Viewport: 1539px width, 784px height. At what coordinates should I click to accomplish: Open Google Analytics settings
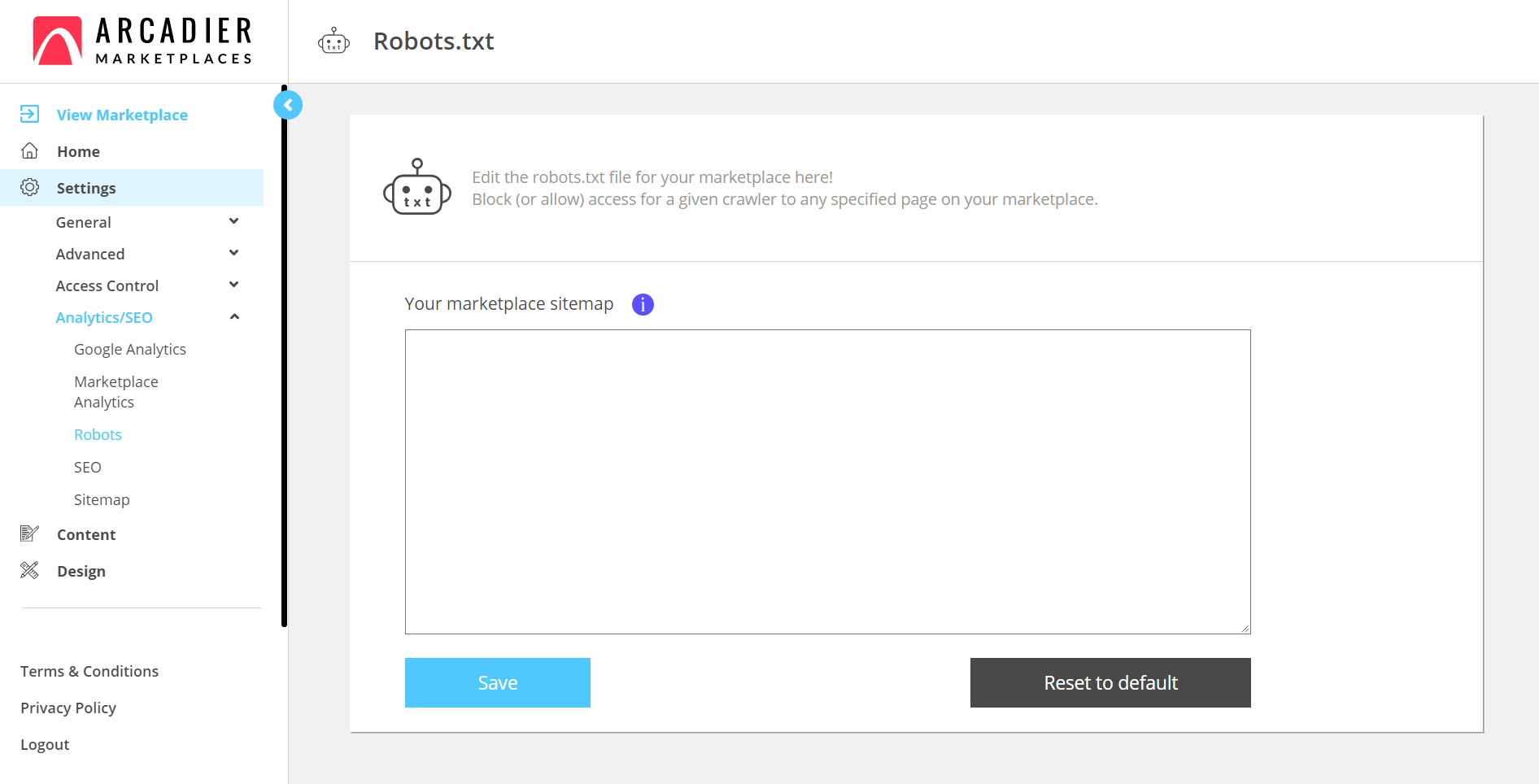pos(130,349)
